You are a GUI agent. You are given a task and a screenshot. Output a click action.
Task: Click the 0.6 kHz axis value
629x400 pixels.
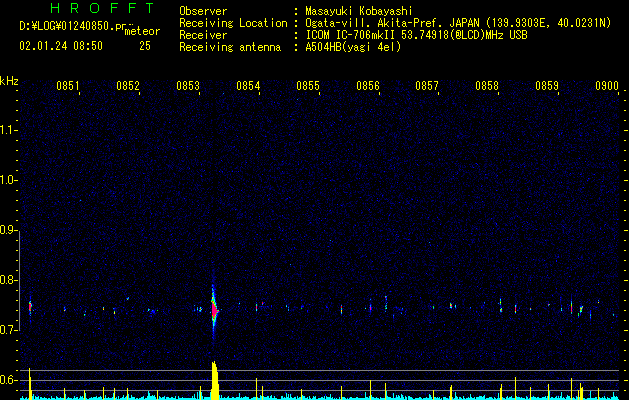(9, 380)
